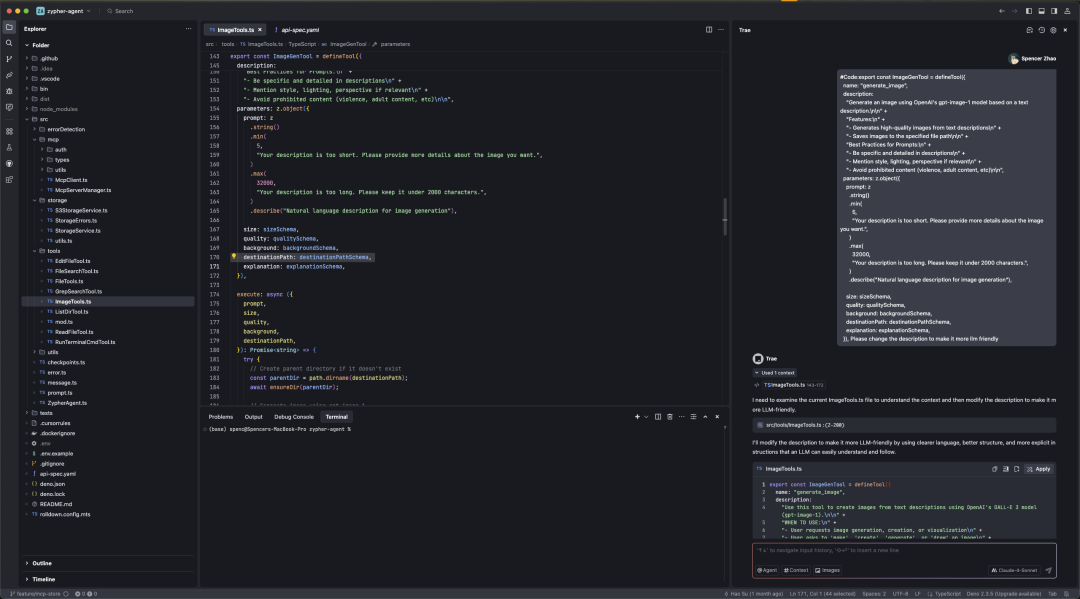Open the account profile icon in title bar
This screenshot has height=599, width=1080.
(1067, 11)
